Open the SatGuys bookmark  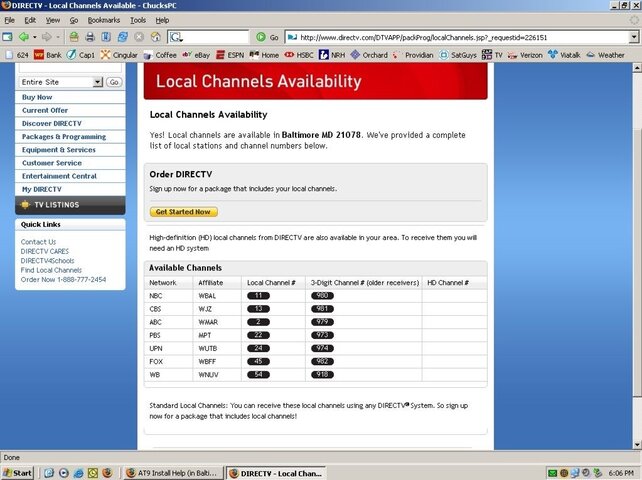point(458,55)
